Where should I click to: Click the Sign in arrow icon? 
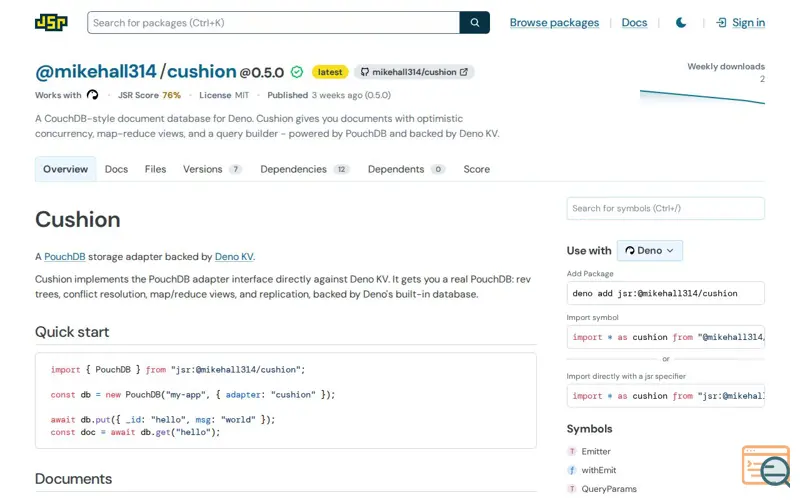tap(721, 22)
